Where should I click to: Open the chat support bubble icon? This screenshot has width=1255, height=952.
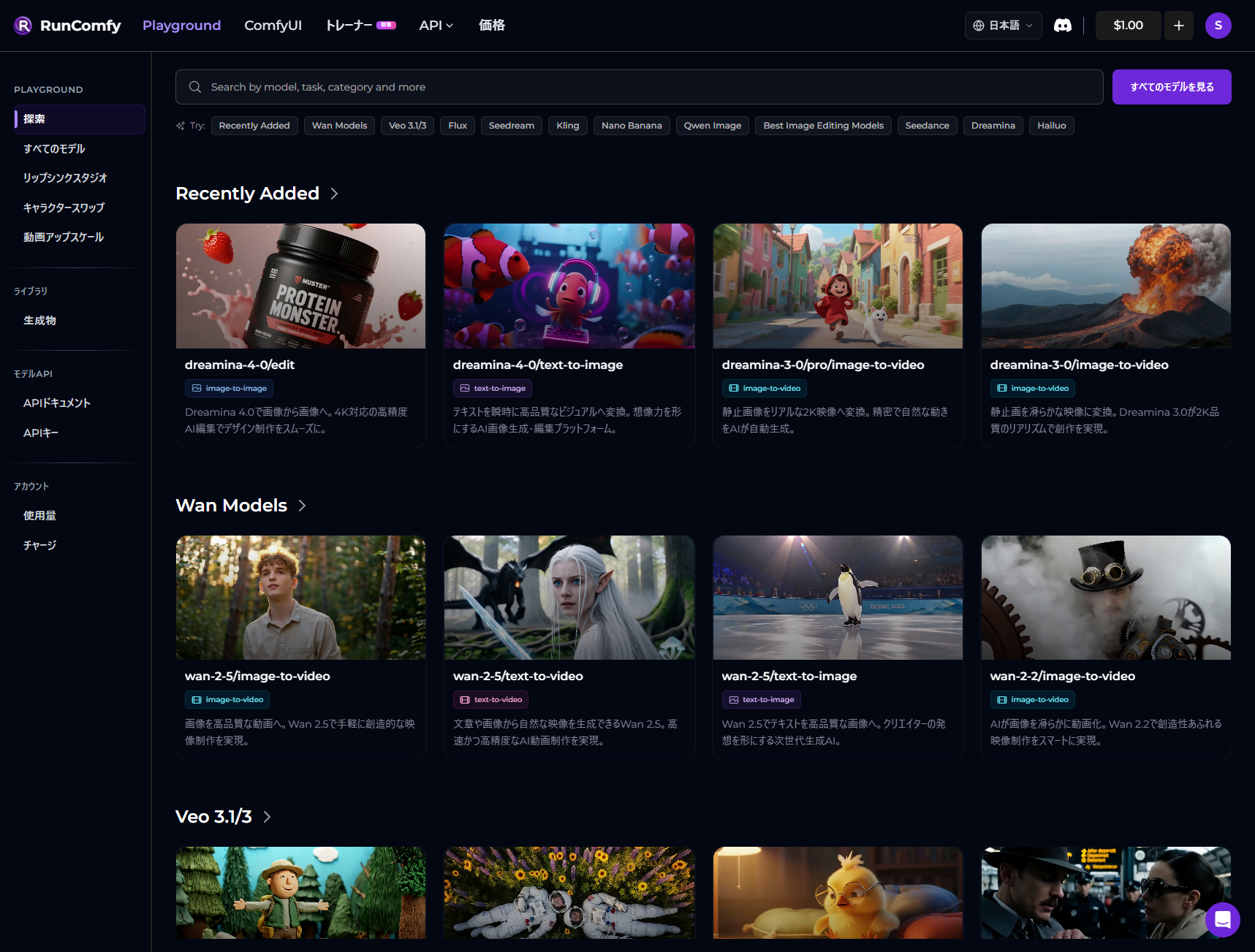(1222, 920)
